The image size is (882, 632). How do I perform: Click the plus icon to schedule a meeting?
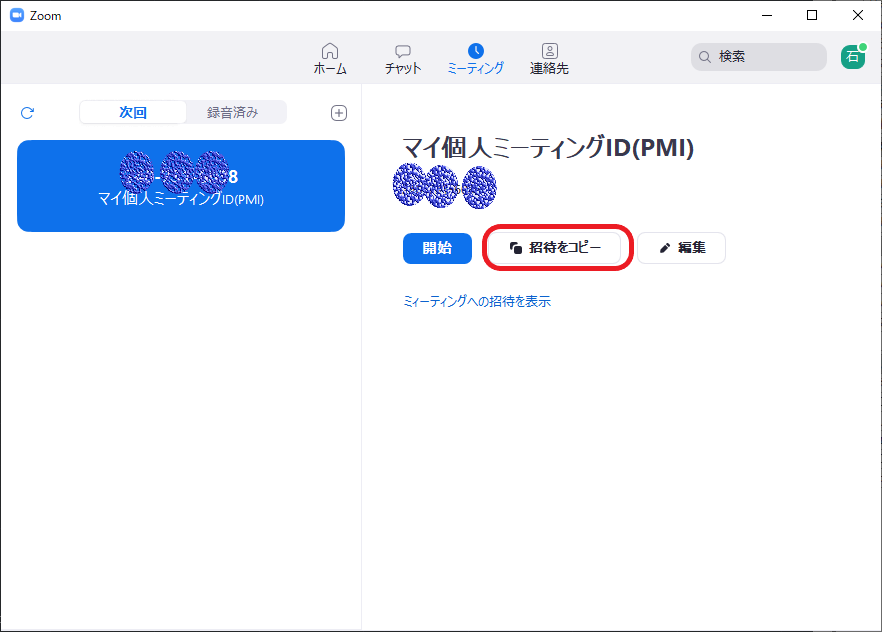pyautogui.click(x=339, y=113)
